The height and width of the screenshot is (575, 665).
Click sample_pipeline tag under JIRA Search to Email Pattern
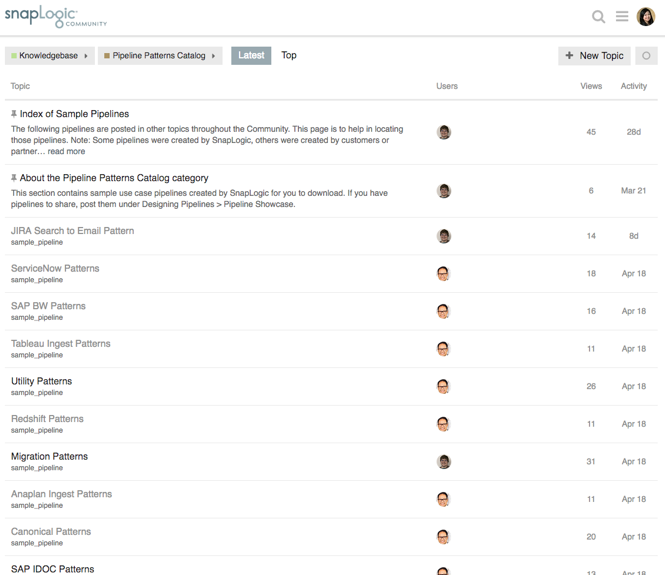37,242
